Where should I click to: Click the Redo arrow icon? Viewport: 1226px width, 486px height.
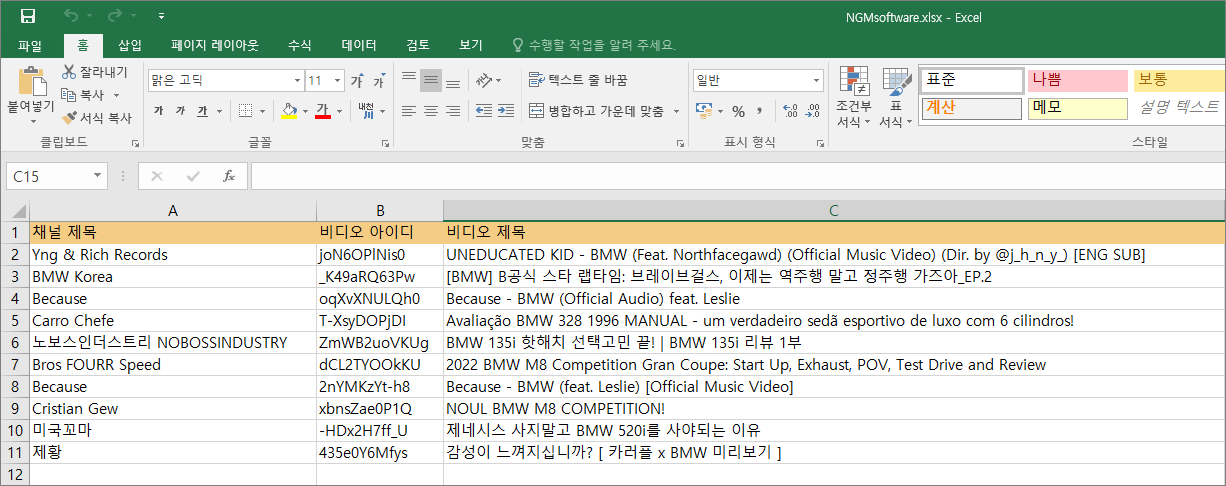[115, 16]
